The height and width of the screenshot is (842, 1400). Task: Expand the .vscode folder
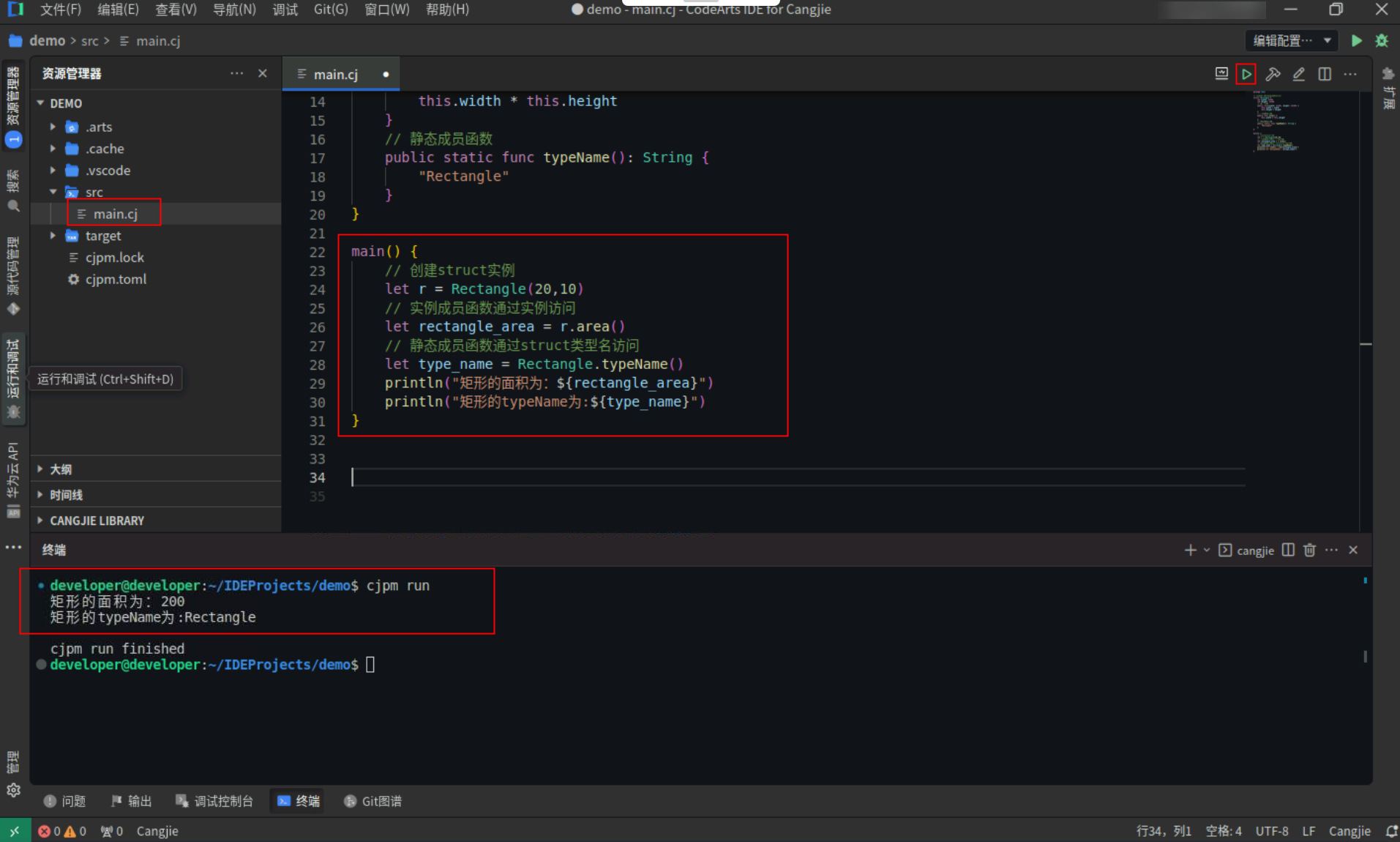click(x=53, y=171)
